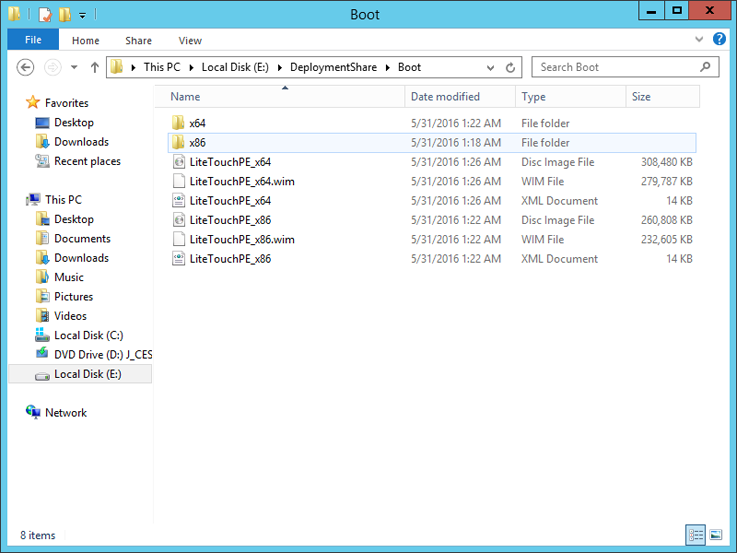737x553 pixels.
Task: Open address bar previous locations dropdown
Action: (x=491, y=68)
